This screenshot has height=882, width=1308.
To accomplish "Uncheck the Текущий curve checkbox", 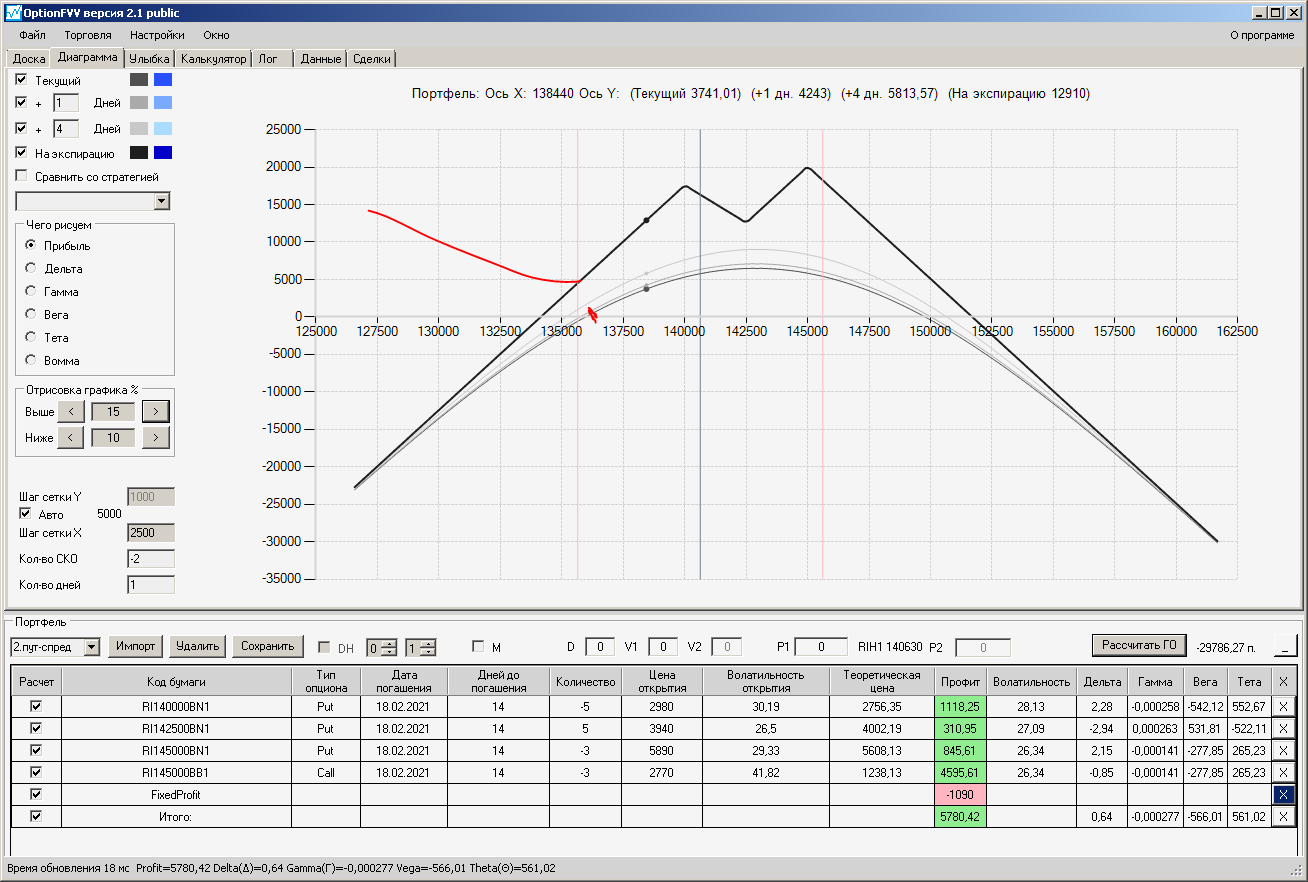I will pyautogui.click(x=22, y=79).
